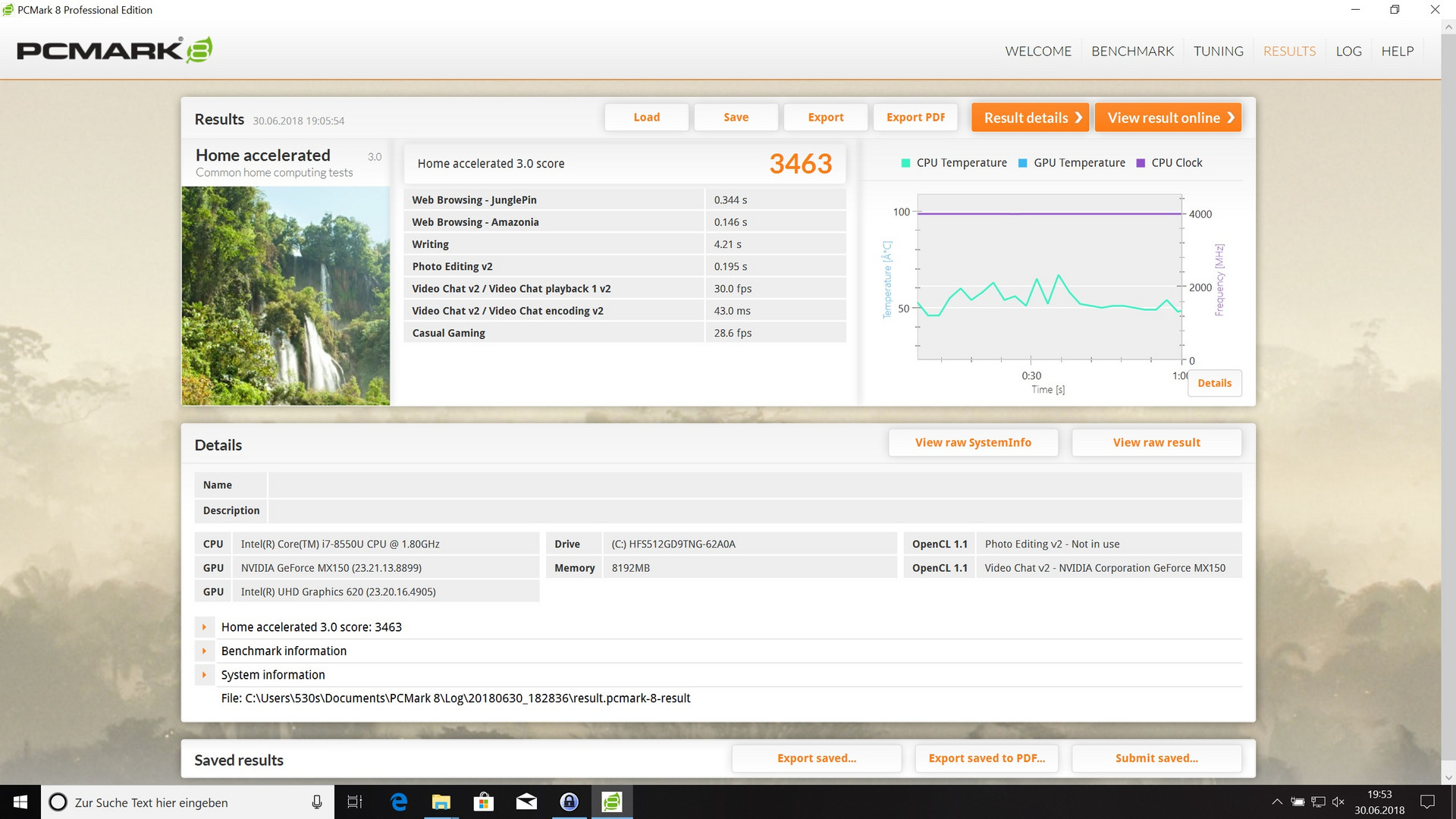Click the microphone icon in search box
Image resolution: width=1456 pixels, height=819 pixels.
(x=317, y=802)
